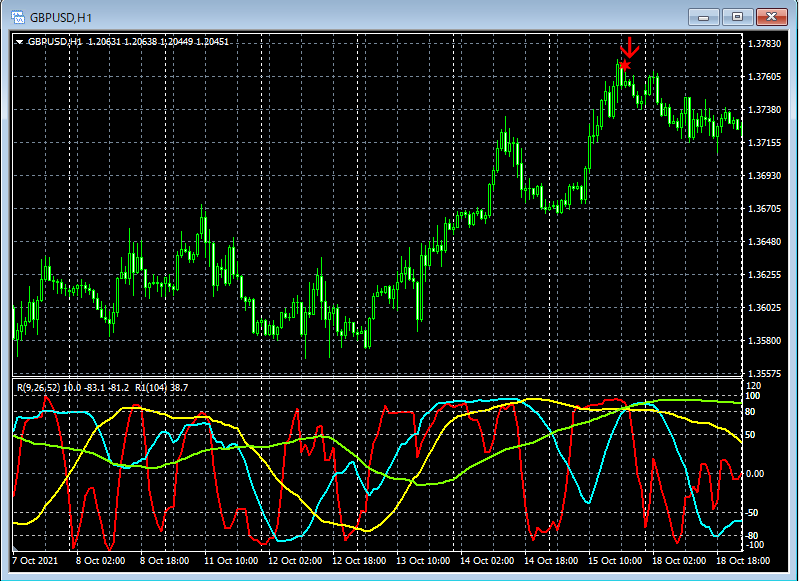Click the 8 Oct 02:00 time label
This screenshot has height=581, width=800.
(x=101, y=561)
